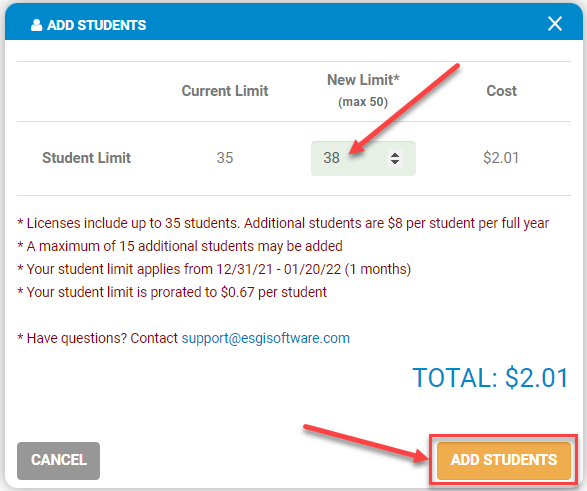Image resolution: width=587 pixels, height=491 pixels.
Task: Focus the New Limit field showing 38
Action: [x=363, y=158]
